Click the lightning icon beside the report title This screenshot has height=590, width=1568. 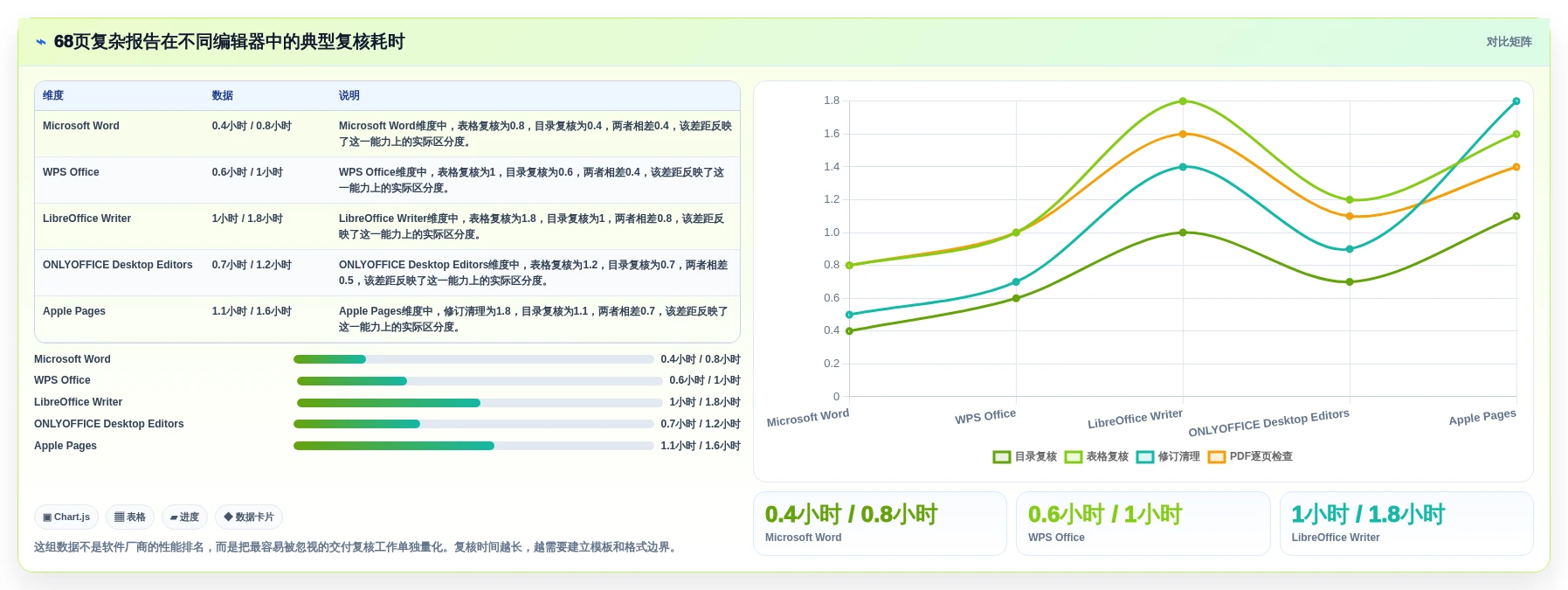coord(40,42)
